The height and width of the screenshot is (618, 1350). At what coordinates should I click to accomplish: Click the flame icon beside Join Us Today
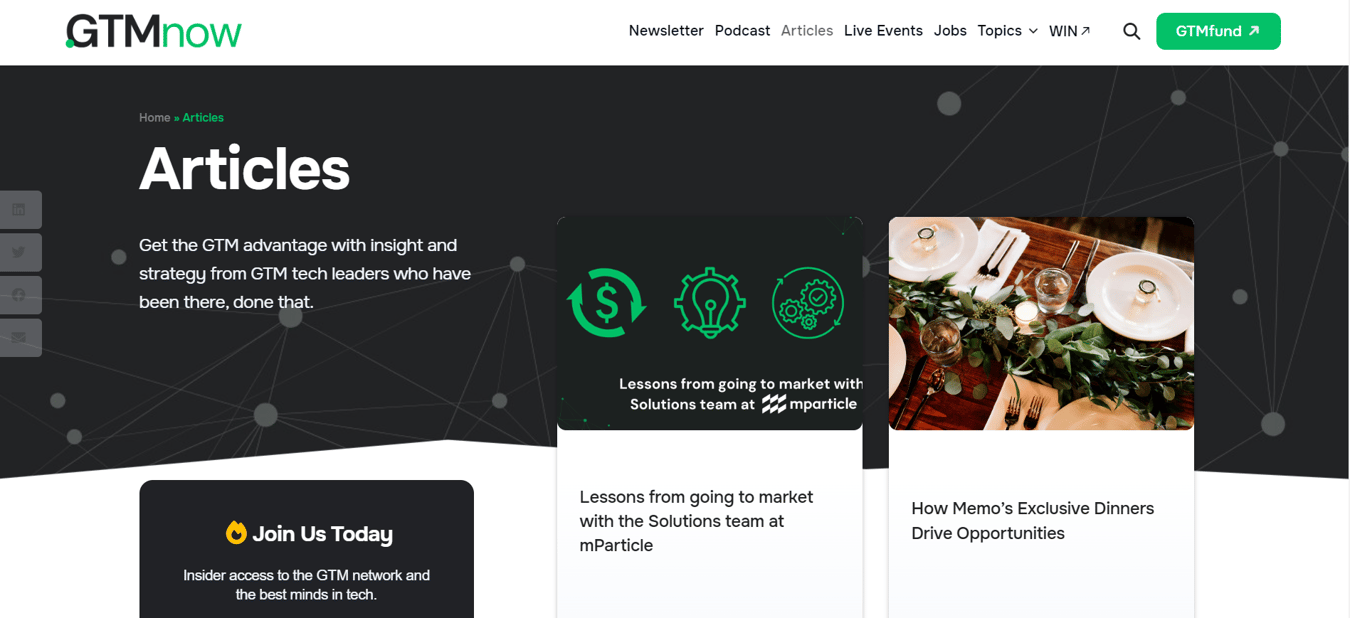coord(236,533)
